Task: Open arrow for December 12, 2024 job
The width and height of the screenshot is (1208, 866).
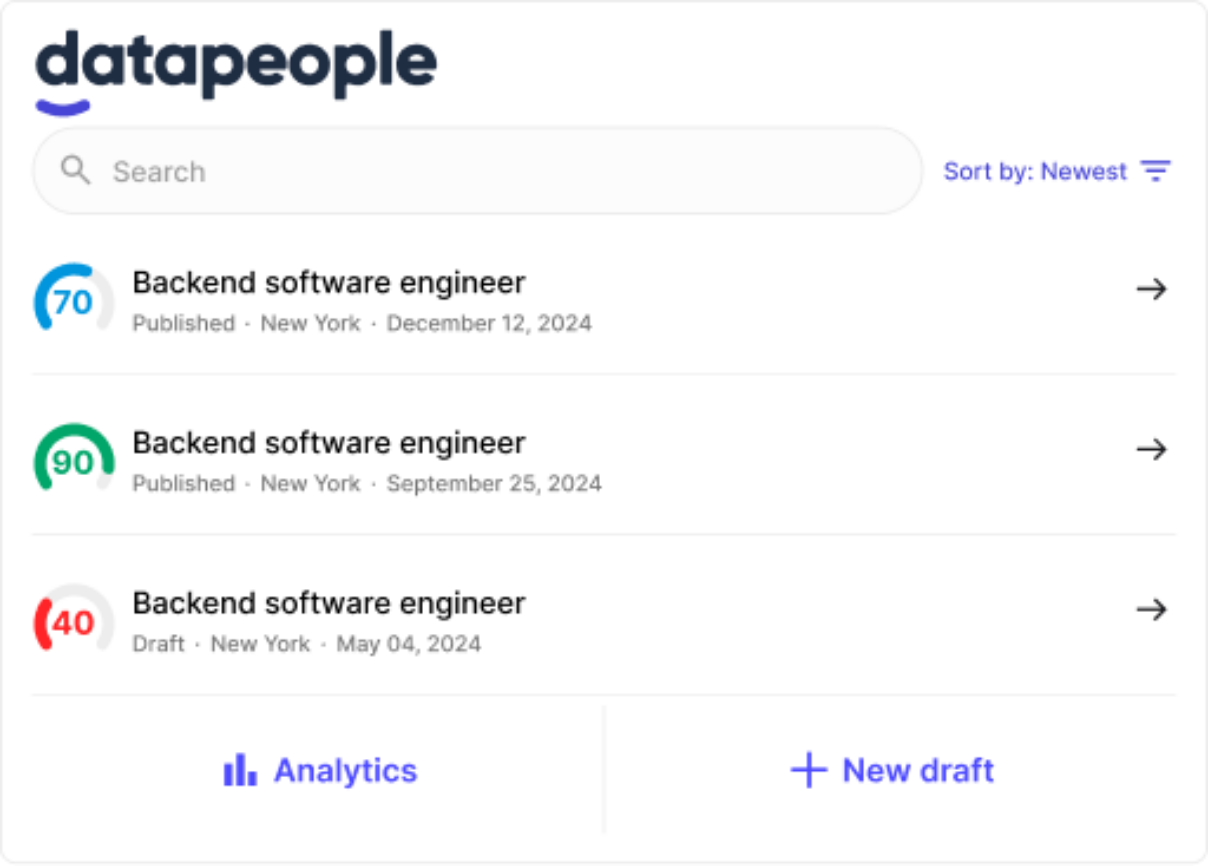Action: click(x=1152, y=289)
